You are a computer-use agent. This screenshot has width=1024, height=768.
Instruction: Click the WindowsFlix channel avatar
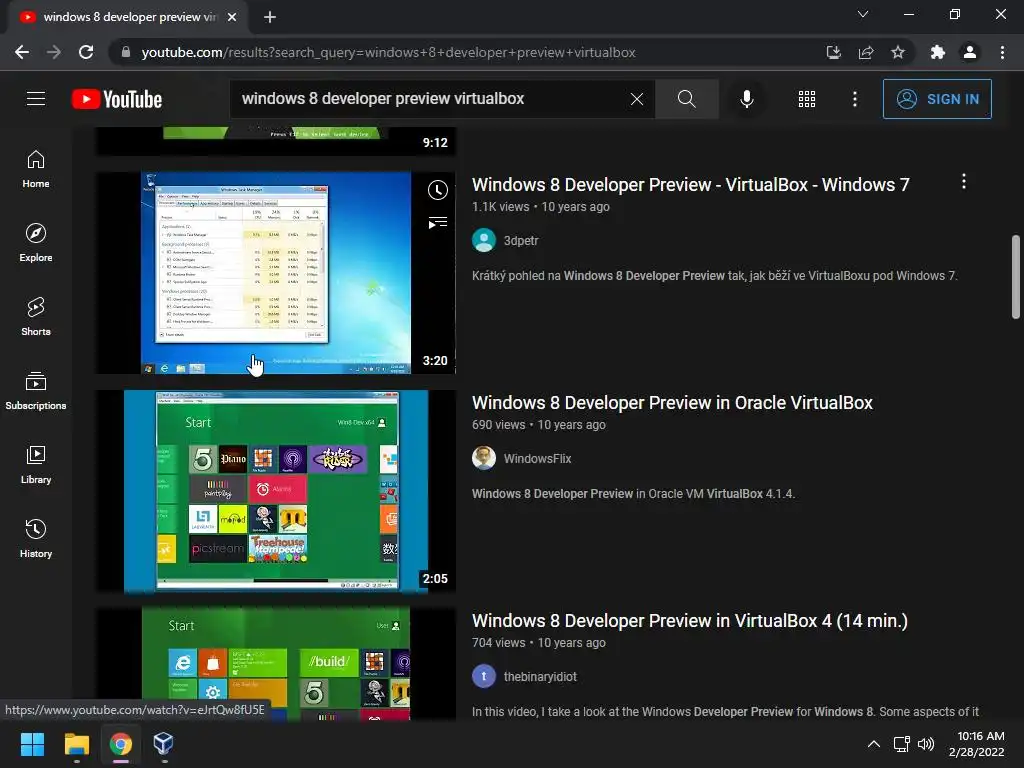[484, 458]
